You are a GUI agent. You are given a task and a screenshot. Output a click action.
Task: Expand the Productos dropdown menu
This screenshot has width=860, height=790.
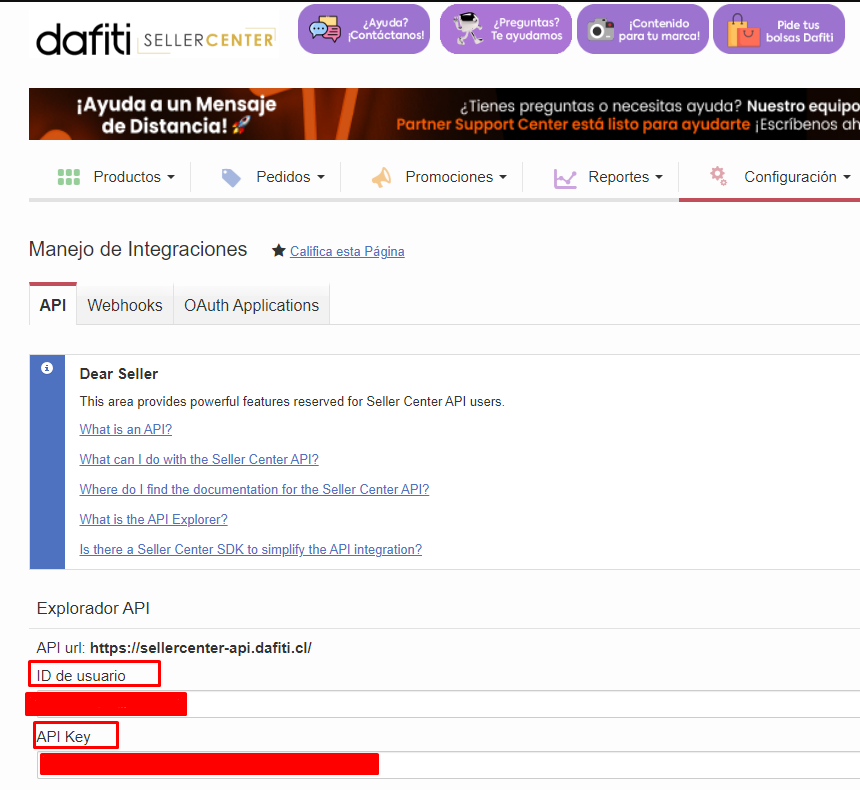134,177
